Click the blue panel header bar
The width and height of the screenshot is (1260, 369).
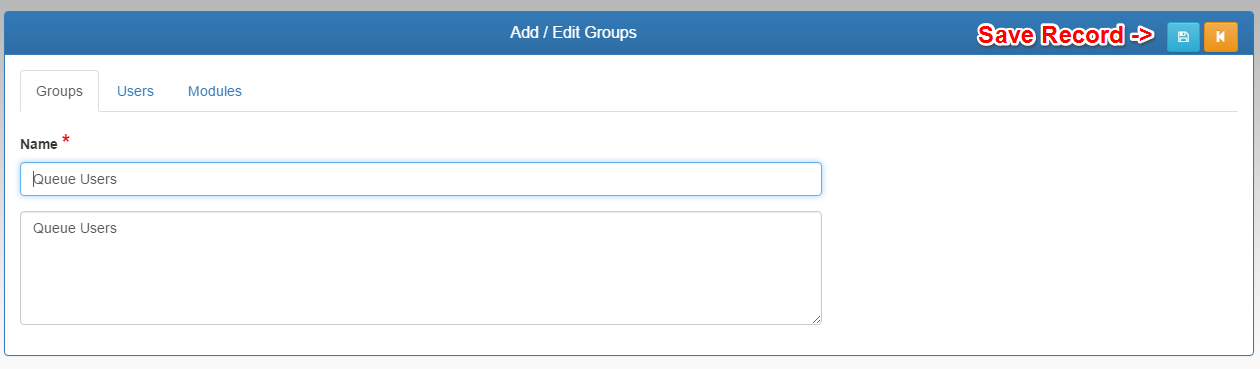[x=630, y=34]
